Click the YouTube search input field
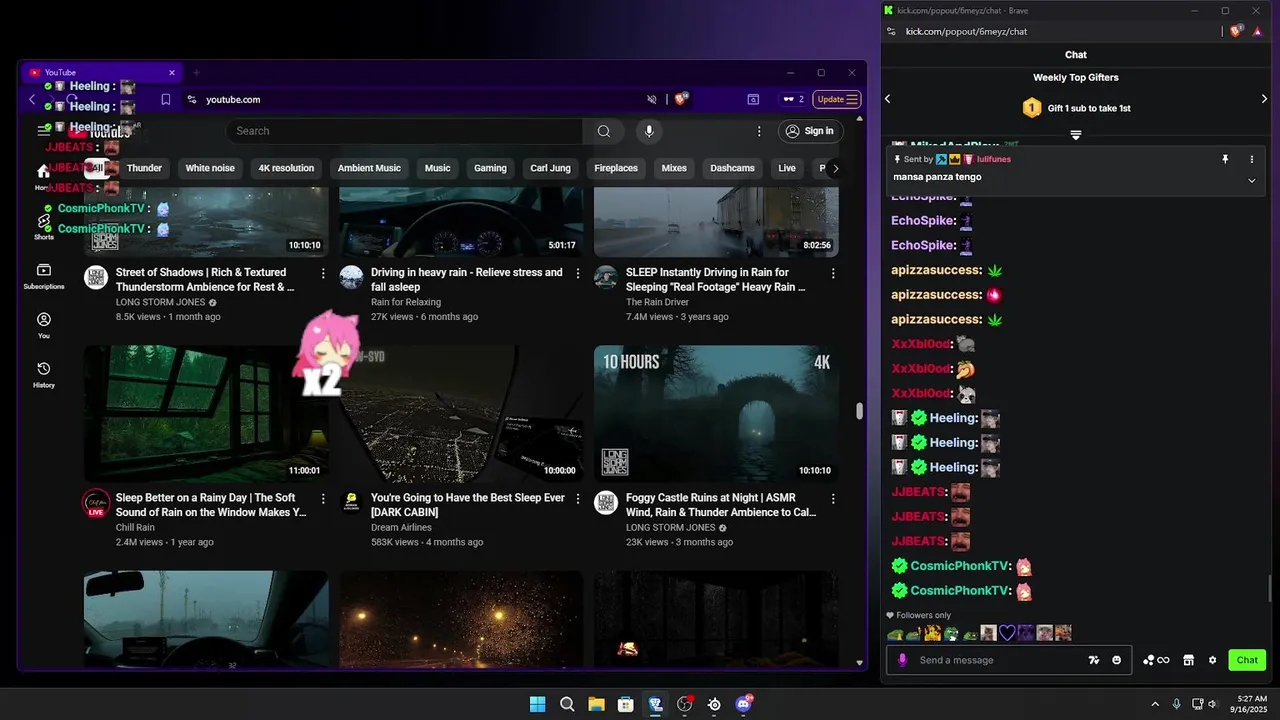 click(404, 131)
